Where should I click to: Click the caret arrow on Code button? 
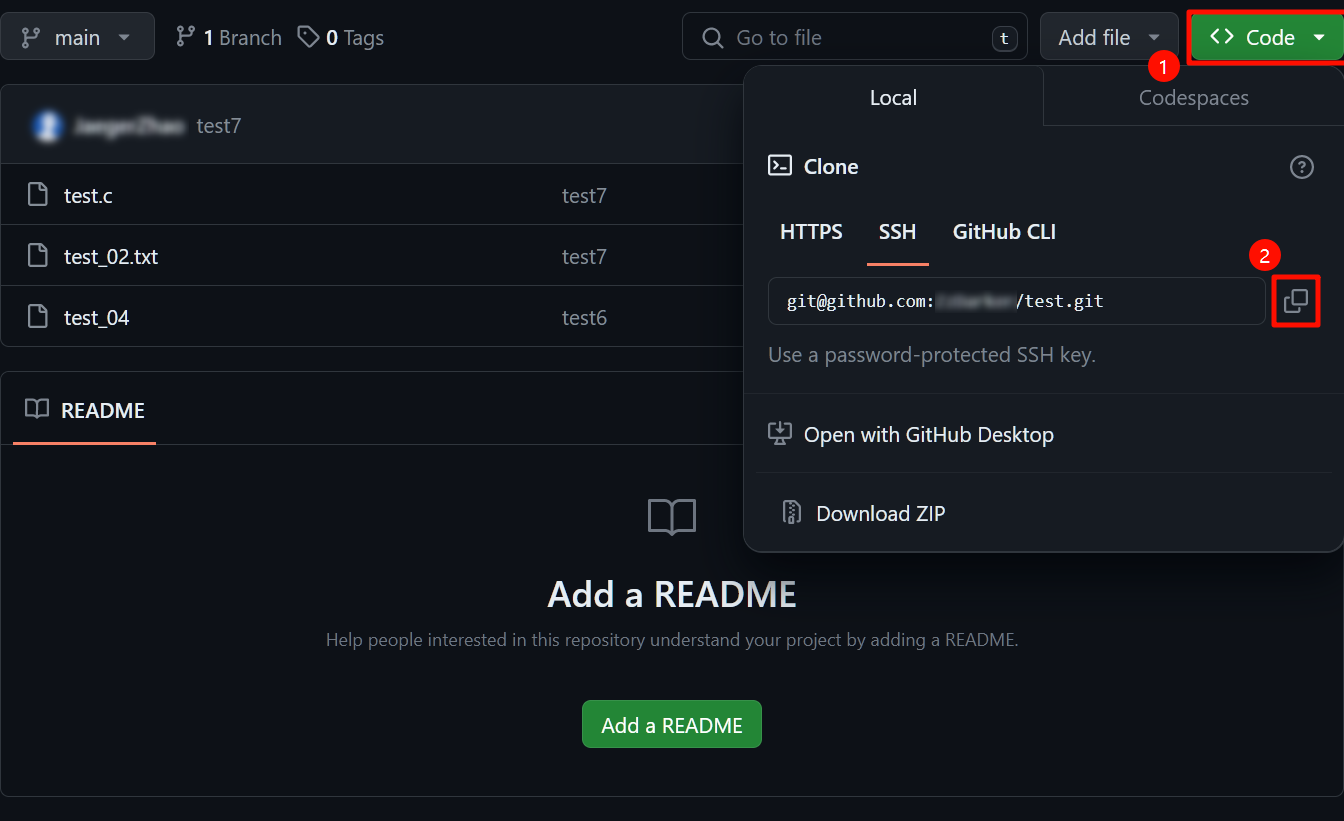[1320, 38]
